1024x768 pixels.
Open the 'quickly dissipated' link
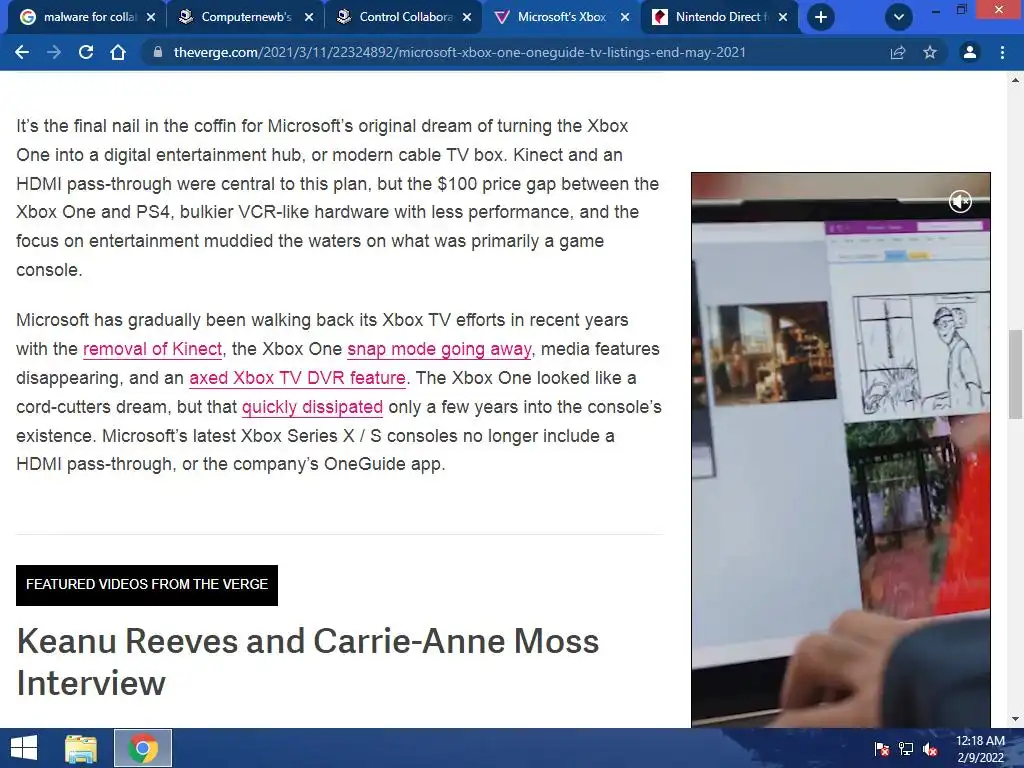[312, 407]
